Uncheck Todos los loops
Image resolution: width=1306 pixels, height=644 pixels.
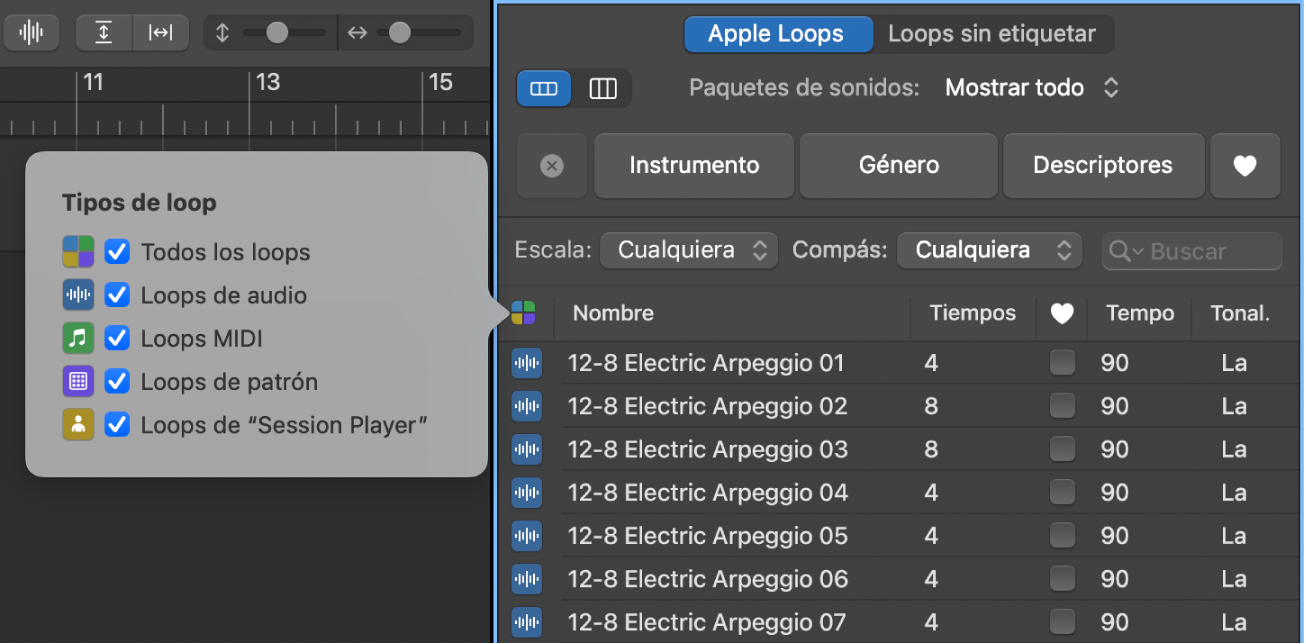[x=117, y=252]
